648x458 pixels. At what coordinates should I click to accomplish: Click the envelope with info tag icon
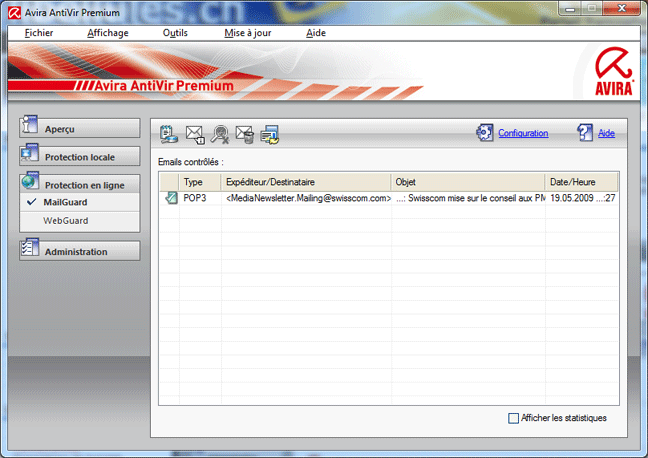pyautogui.click(x=195, y=134)
